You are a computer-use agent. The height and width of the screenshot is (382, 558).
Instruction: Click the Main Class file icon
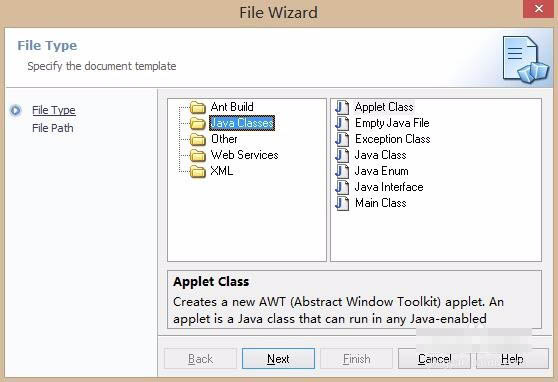pos(342,203)
